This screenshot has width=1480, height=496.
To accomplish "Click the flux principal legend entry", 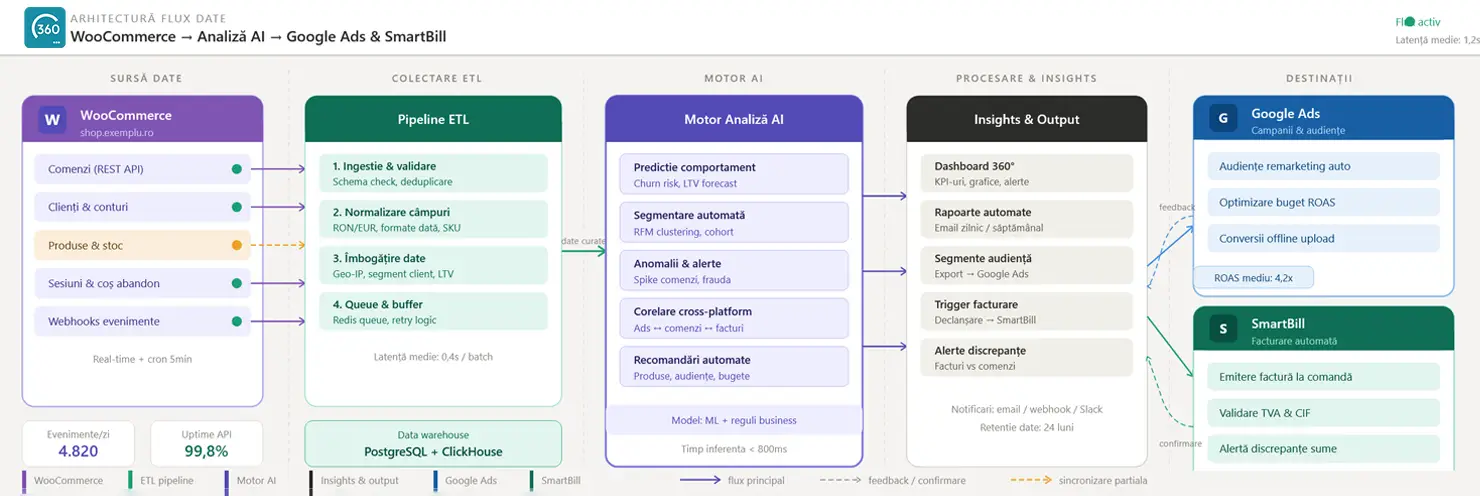I will 732,481.
